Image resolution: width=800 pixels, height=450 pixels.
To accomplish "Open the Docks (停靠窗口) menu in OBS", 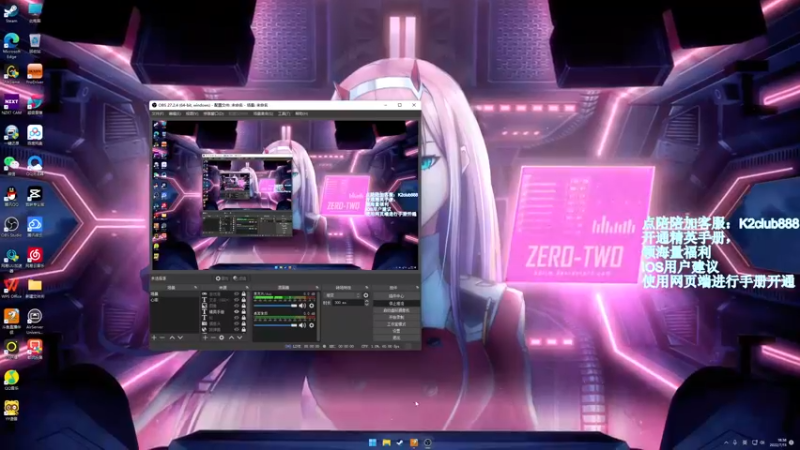I will (x=214, y=114).
